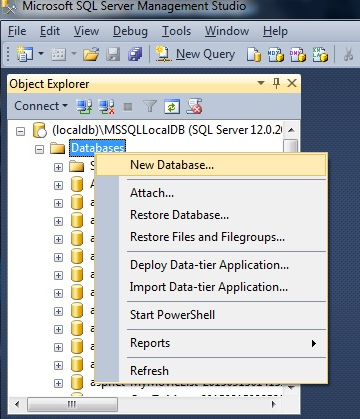The height and width of the screenshot is (419, 360).
Task: Open the Edit menu
Action: click(x=50, y=31)
